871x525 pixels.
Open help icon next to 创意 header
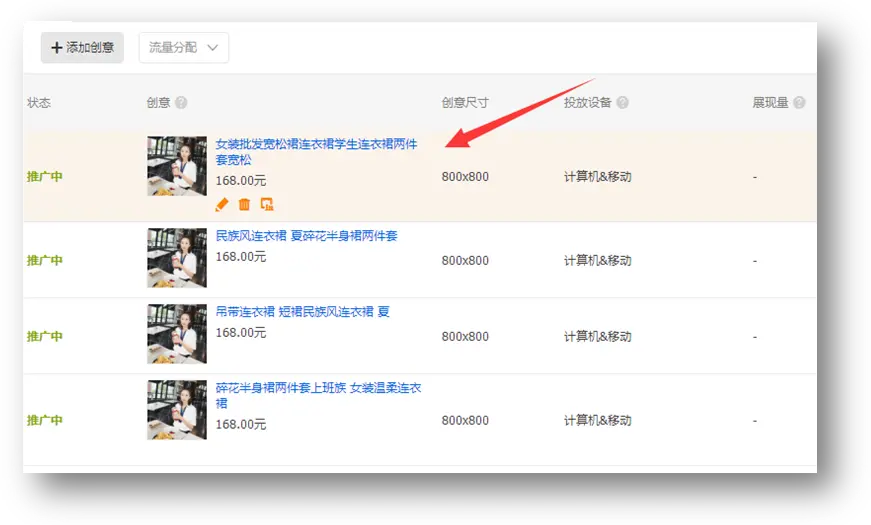(181, 103)
